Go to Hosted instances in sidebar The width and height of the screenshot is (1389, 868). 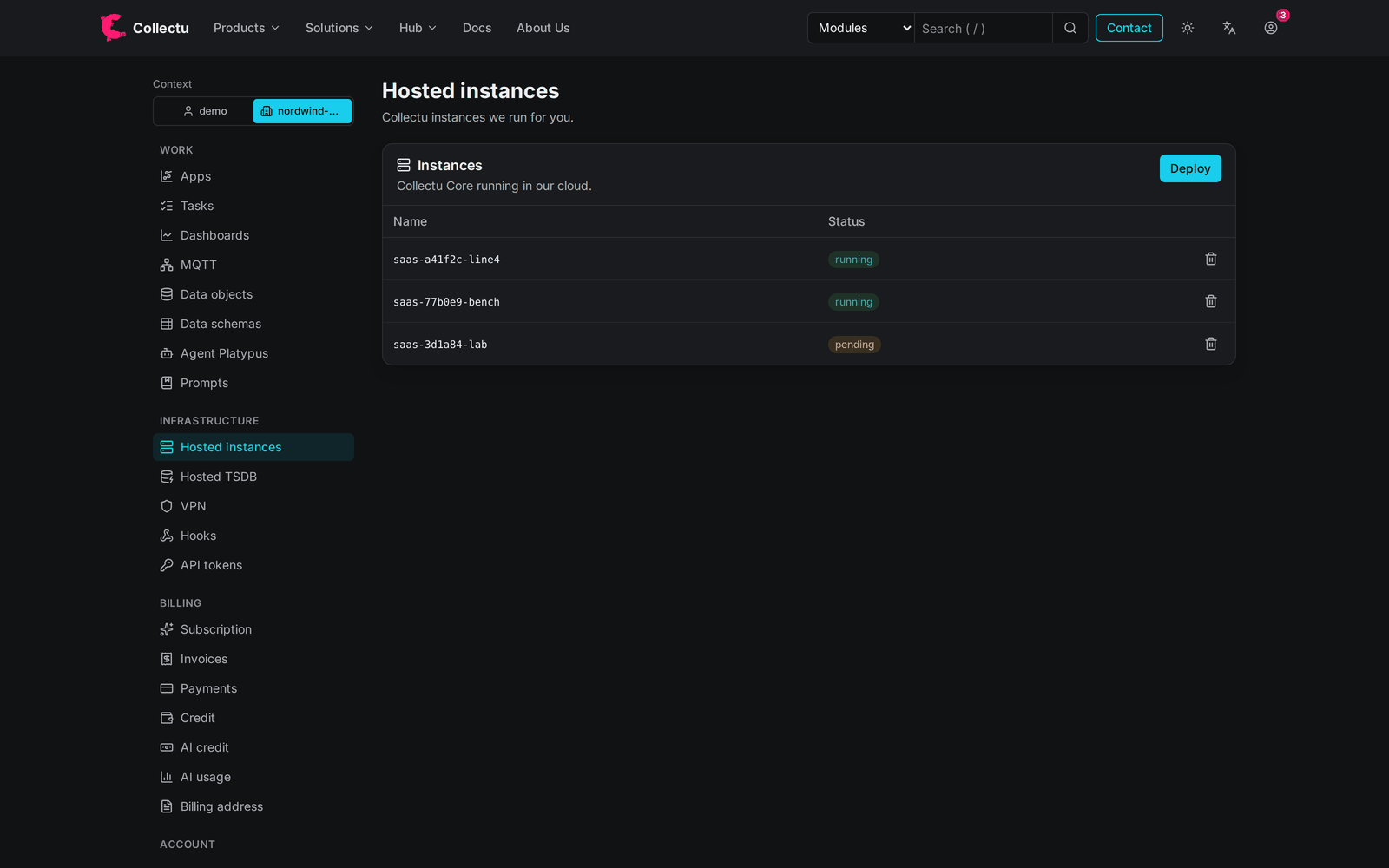(x=253, y=447)
